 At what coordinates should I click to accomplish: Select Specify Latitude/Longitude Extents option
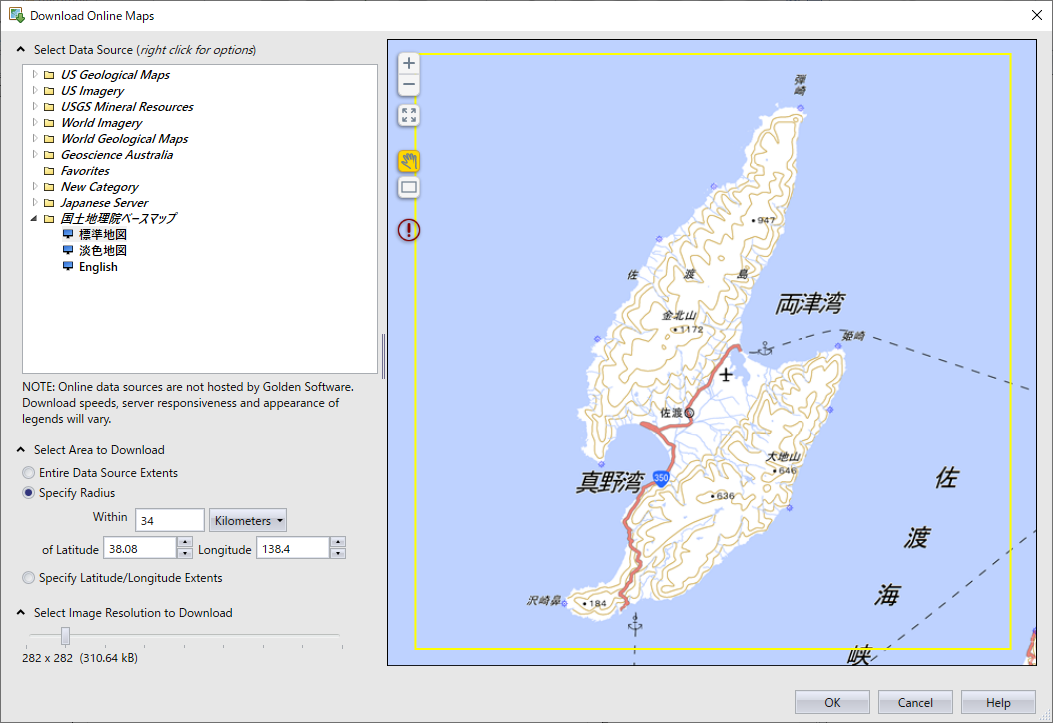[28, 577]
